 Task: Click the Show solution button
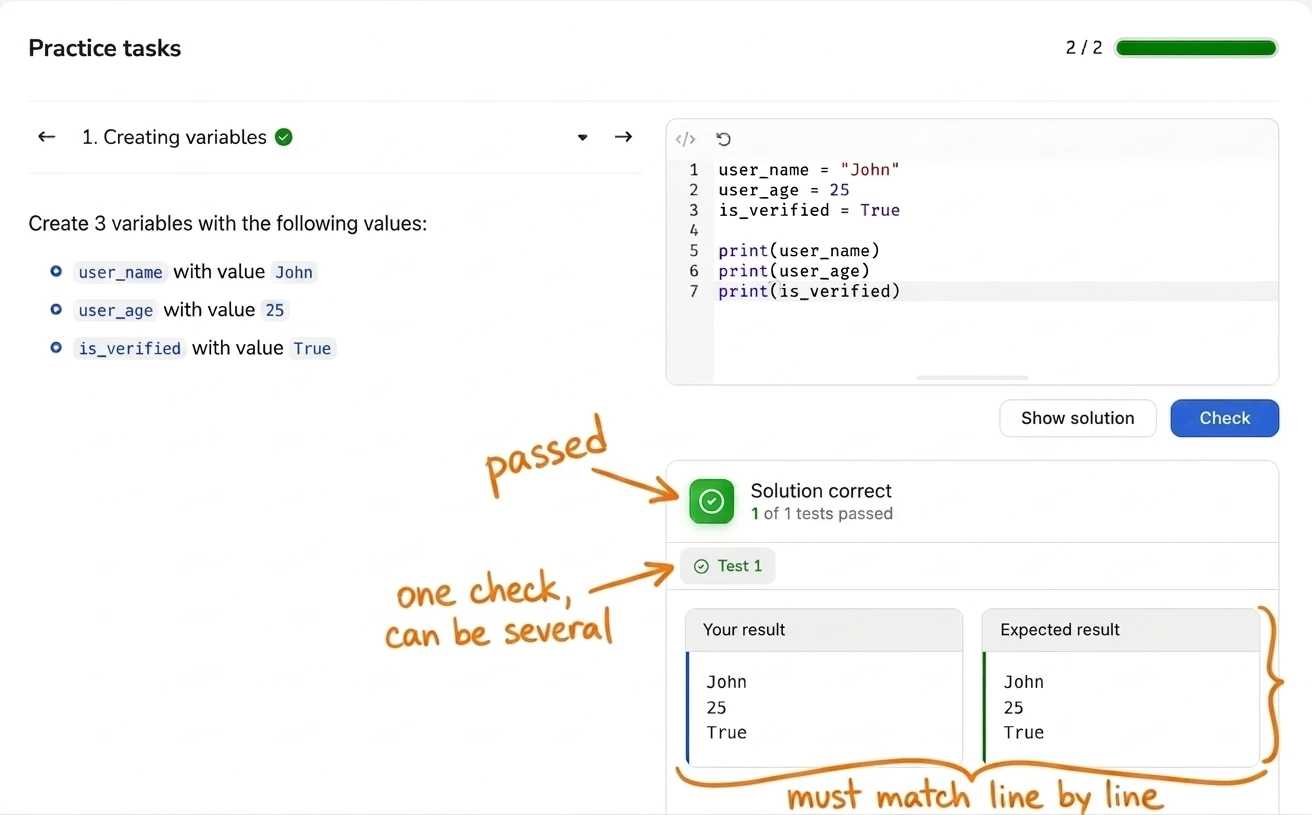(x=1078, y=418)
